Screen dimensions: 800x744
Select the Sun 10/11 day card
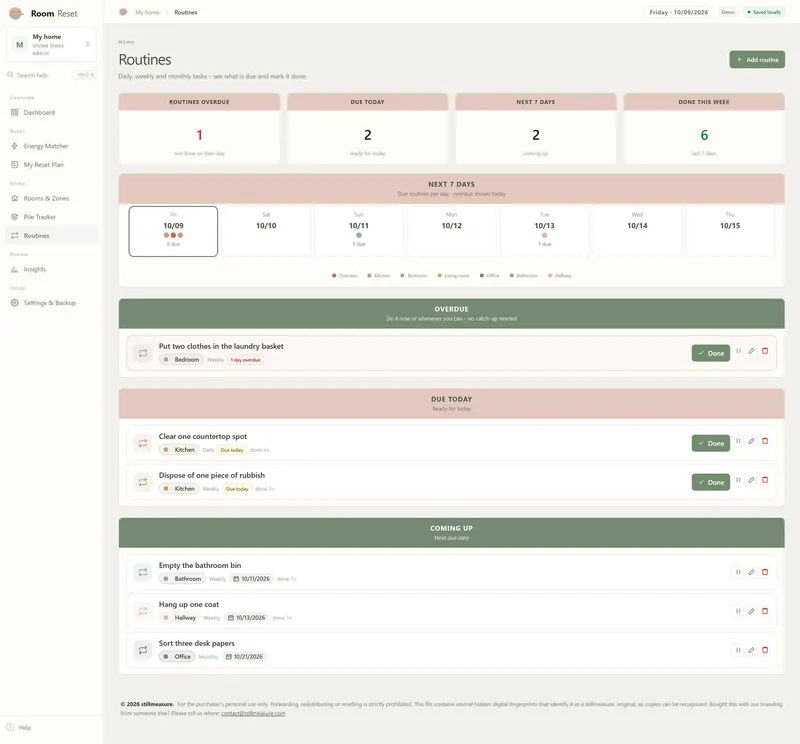point(359,231)
